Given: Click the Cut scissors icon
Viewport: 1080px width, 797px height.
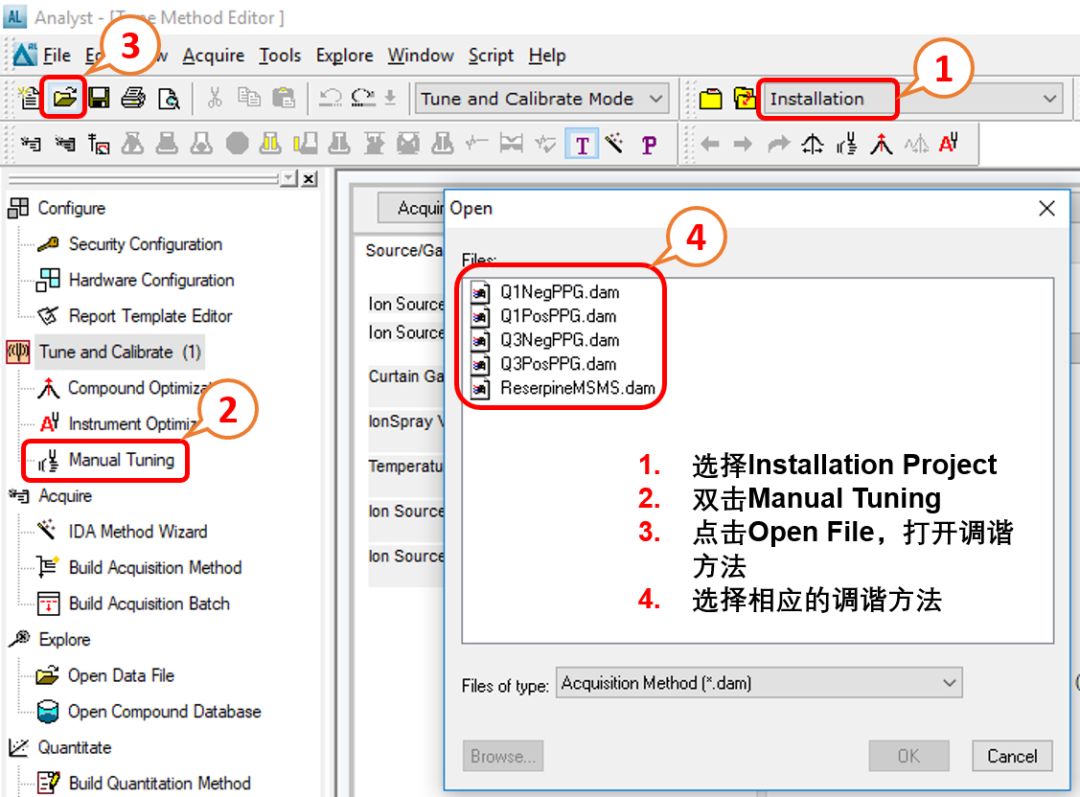Looking at the screenshot, I should click(215, 98).
